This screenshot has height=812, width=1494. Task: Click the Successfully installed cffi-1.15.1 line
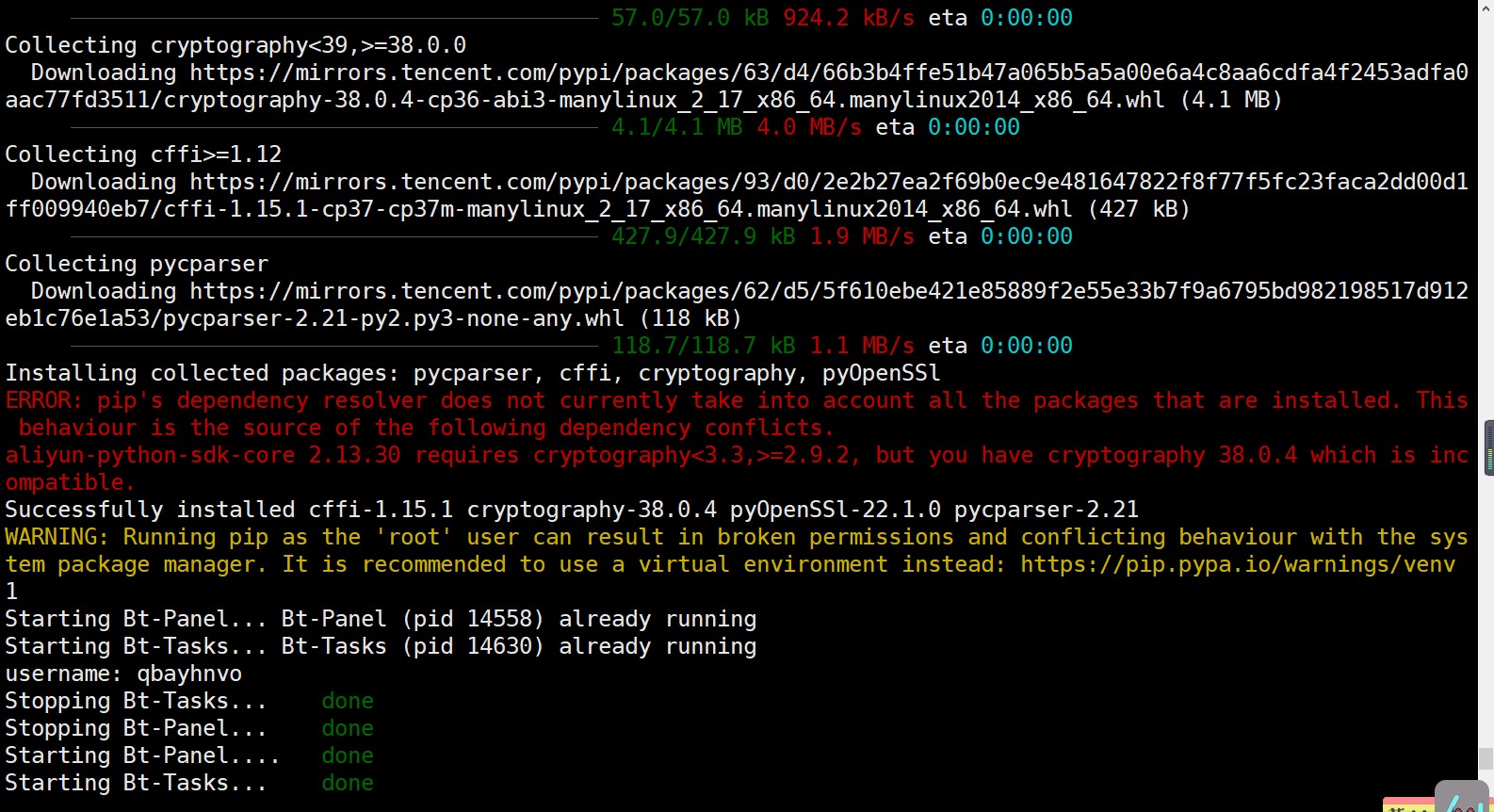(572, 510)
